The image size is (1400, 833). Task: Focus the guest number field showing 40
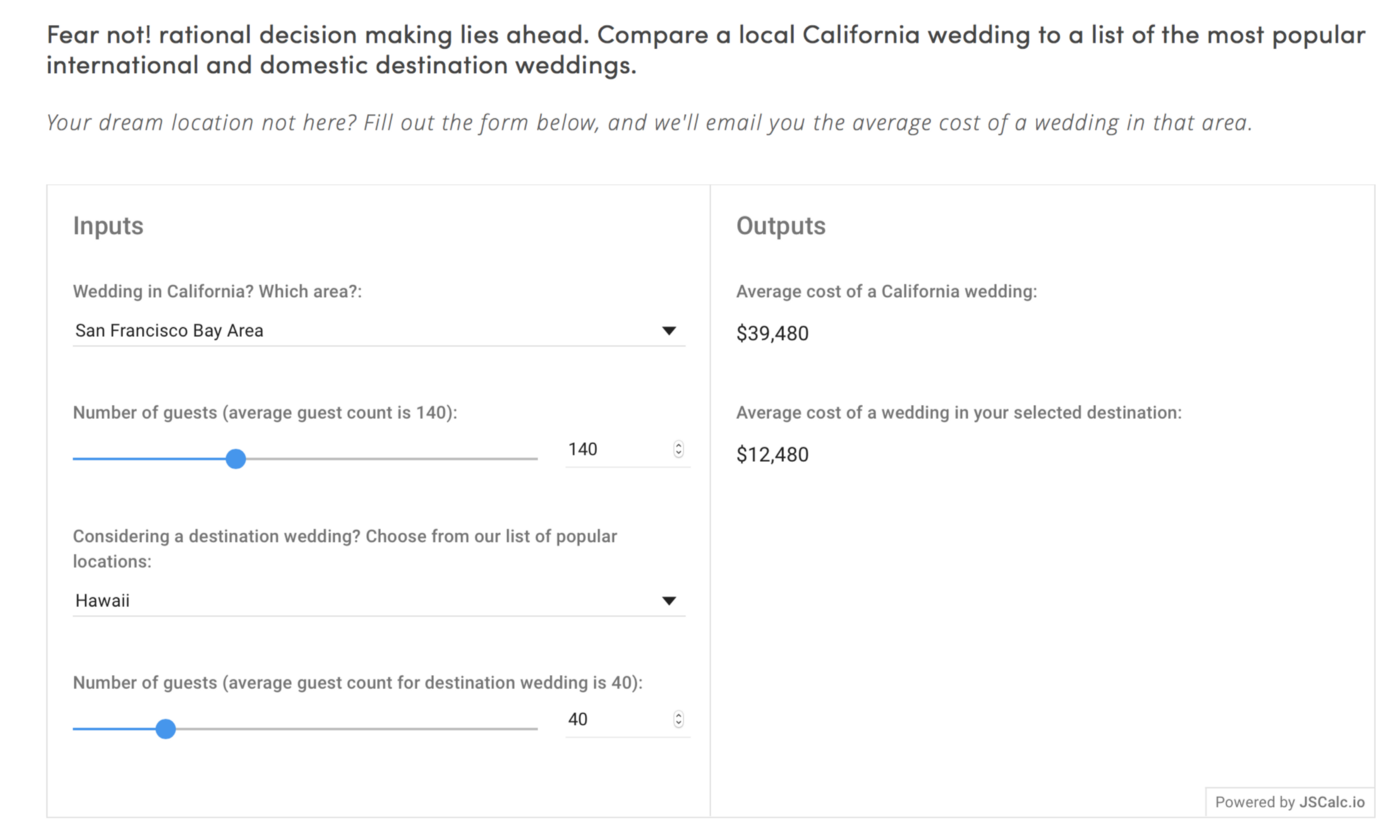click(627, 720)
